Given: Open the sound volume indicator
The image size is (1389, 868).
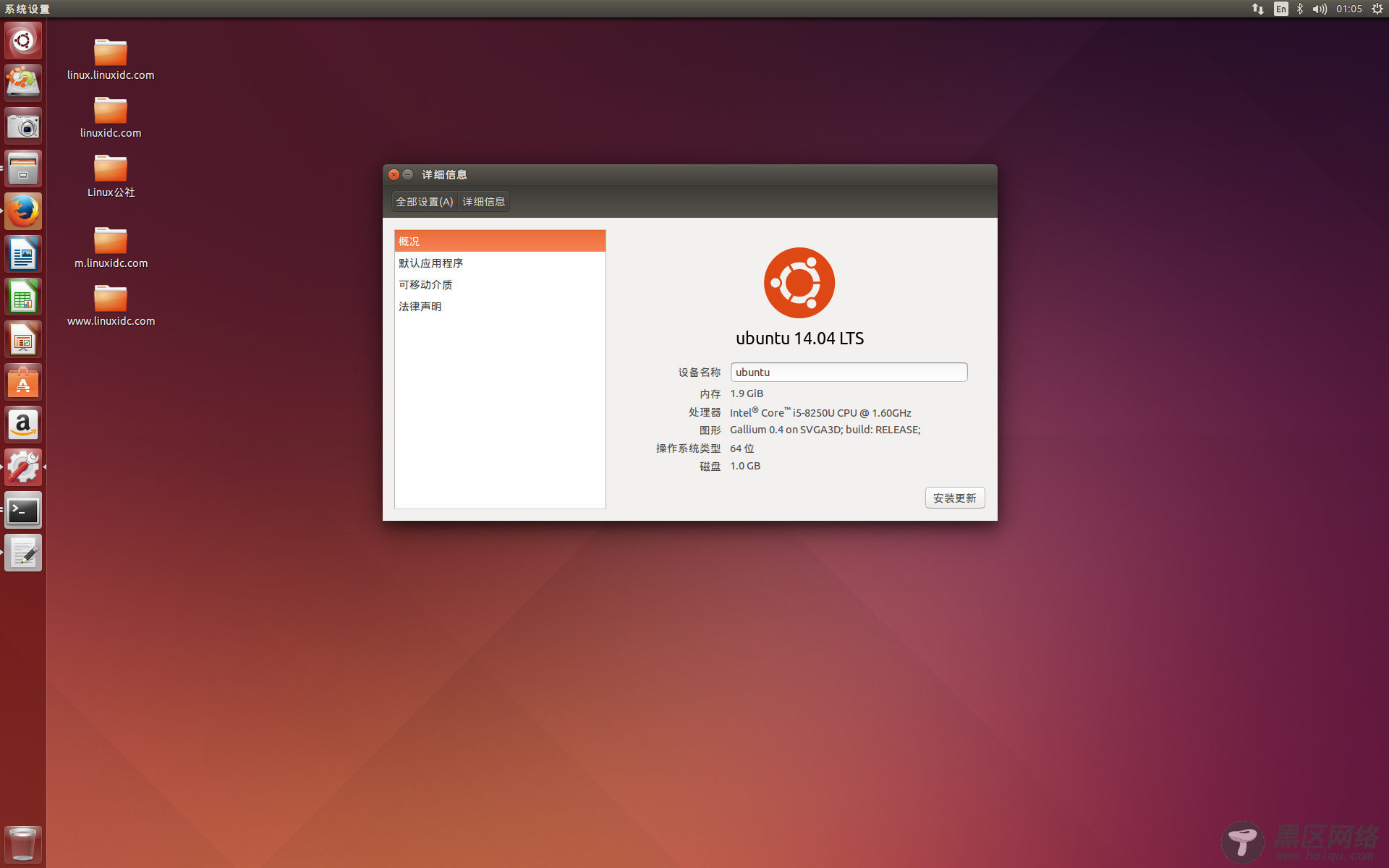Looking at the screenshot, I should [x=1320, y=9].
